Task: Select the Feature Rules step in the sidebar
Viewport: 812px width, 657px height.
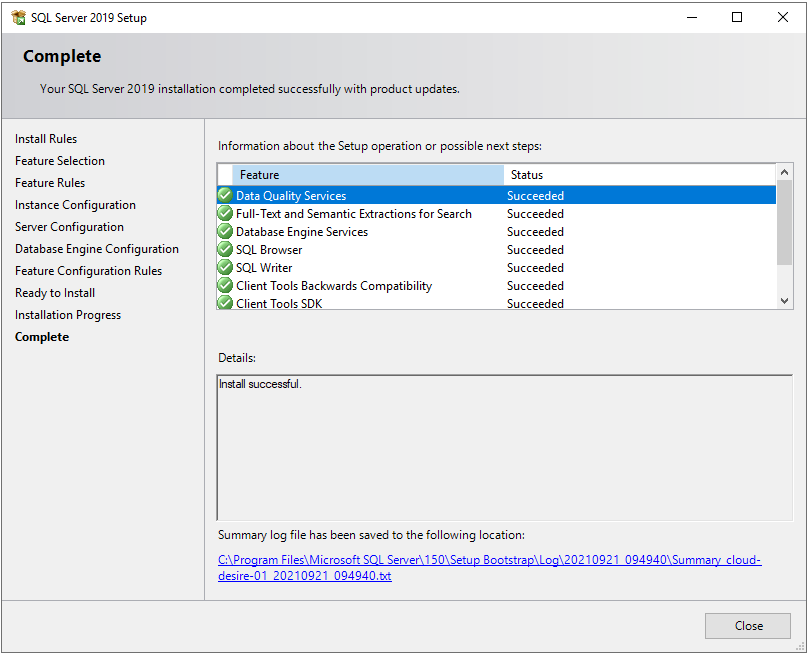Action: coord(50,183)
